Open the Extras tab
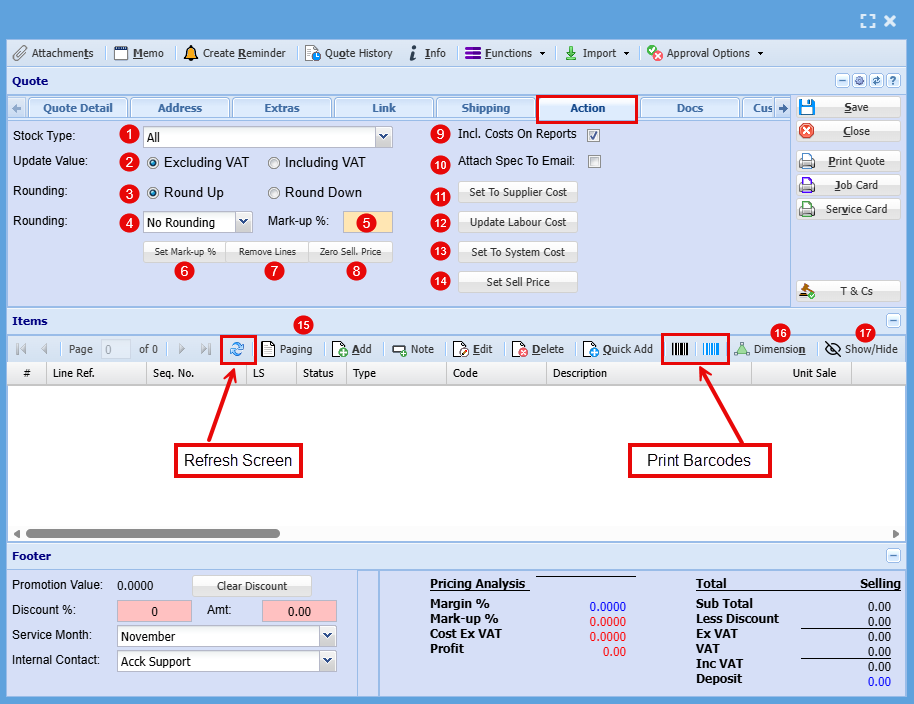Viewport: 914px width, 704px height. click(x=282, y=108)
